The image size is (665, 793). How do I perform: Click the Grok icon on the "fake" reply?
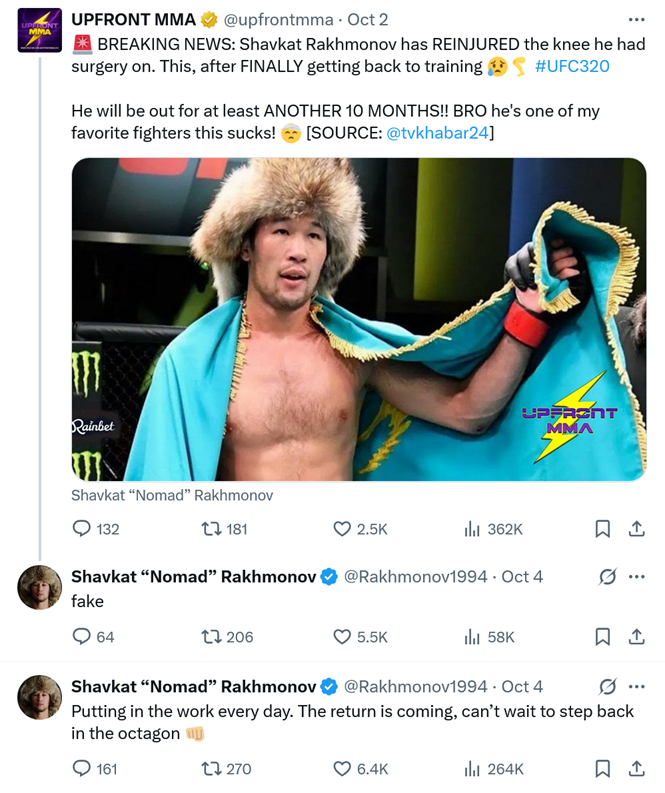(606, 577)
